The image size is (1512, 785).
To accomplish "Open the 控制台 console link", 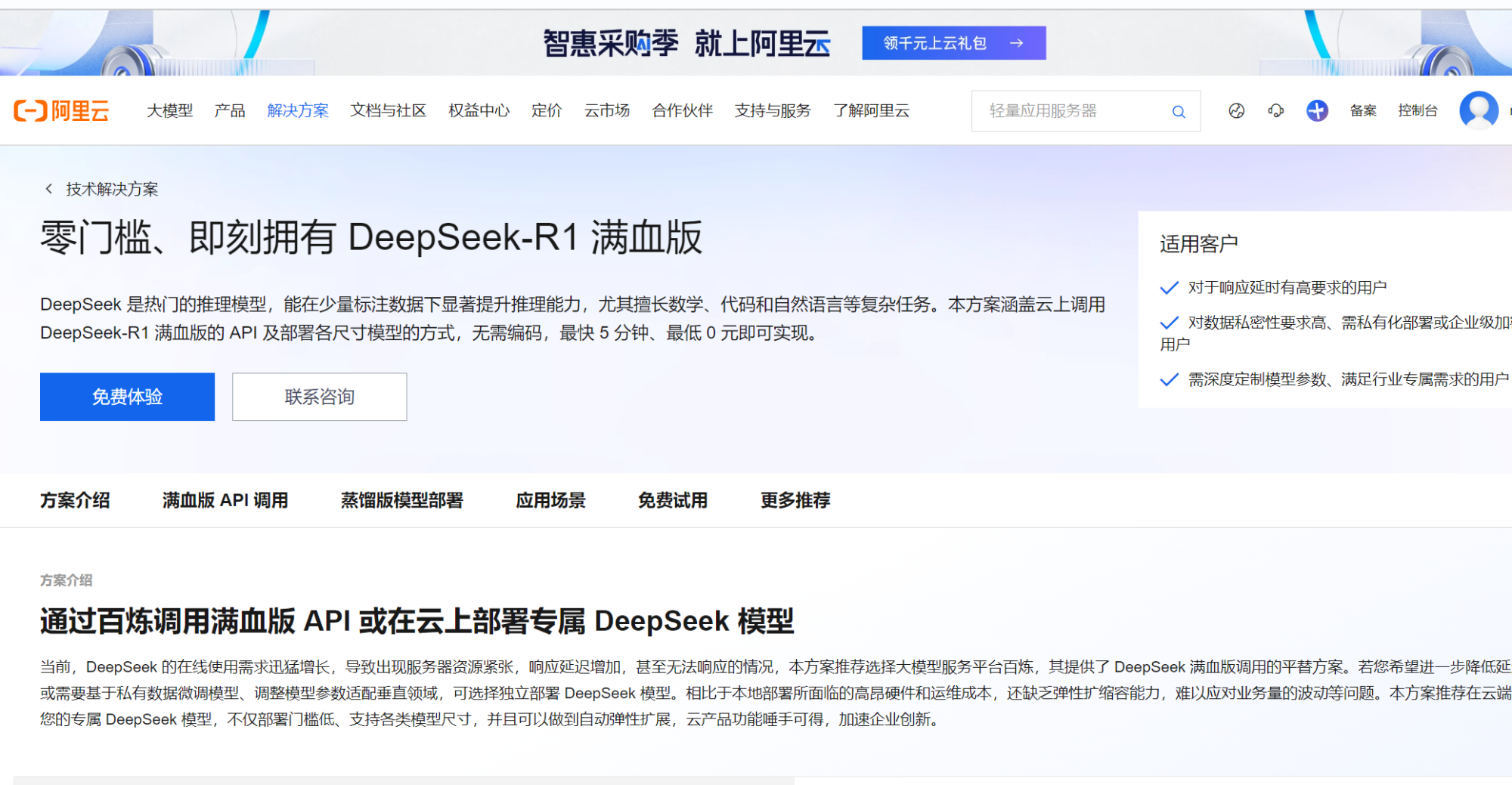I will [x=1417, y=110].
